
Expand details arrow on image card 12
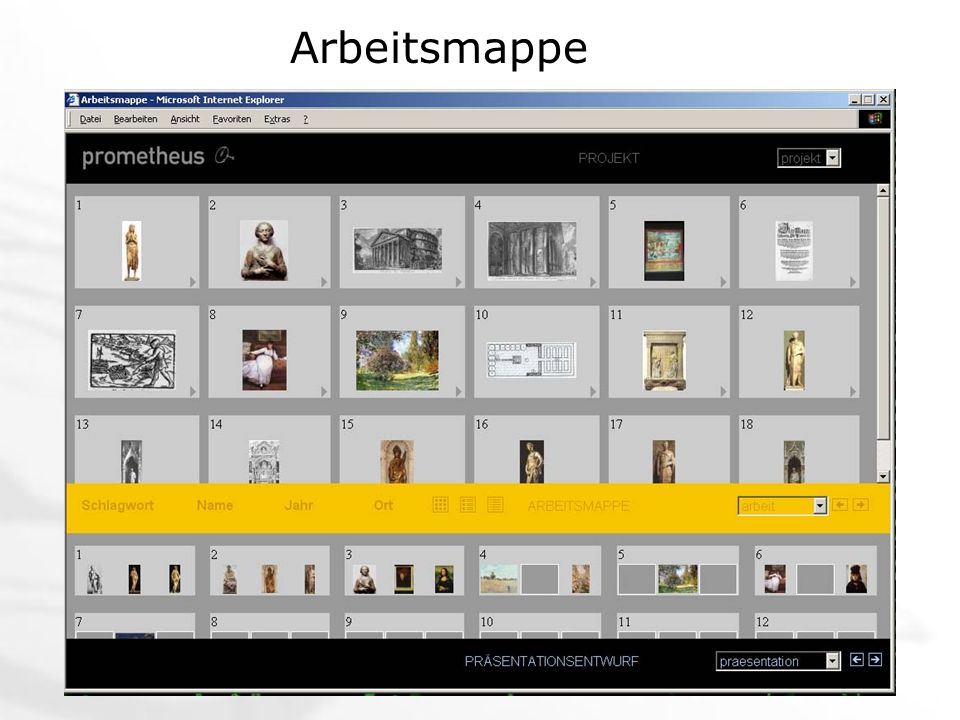[x=853, y=391]
